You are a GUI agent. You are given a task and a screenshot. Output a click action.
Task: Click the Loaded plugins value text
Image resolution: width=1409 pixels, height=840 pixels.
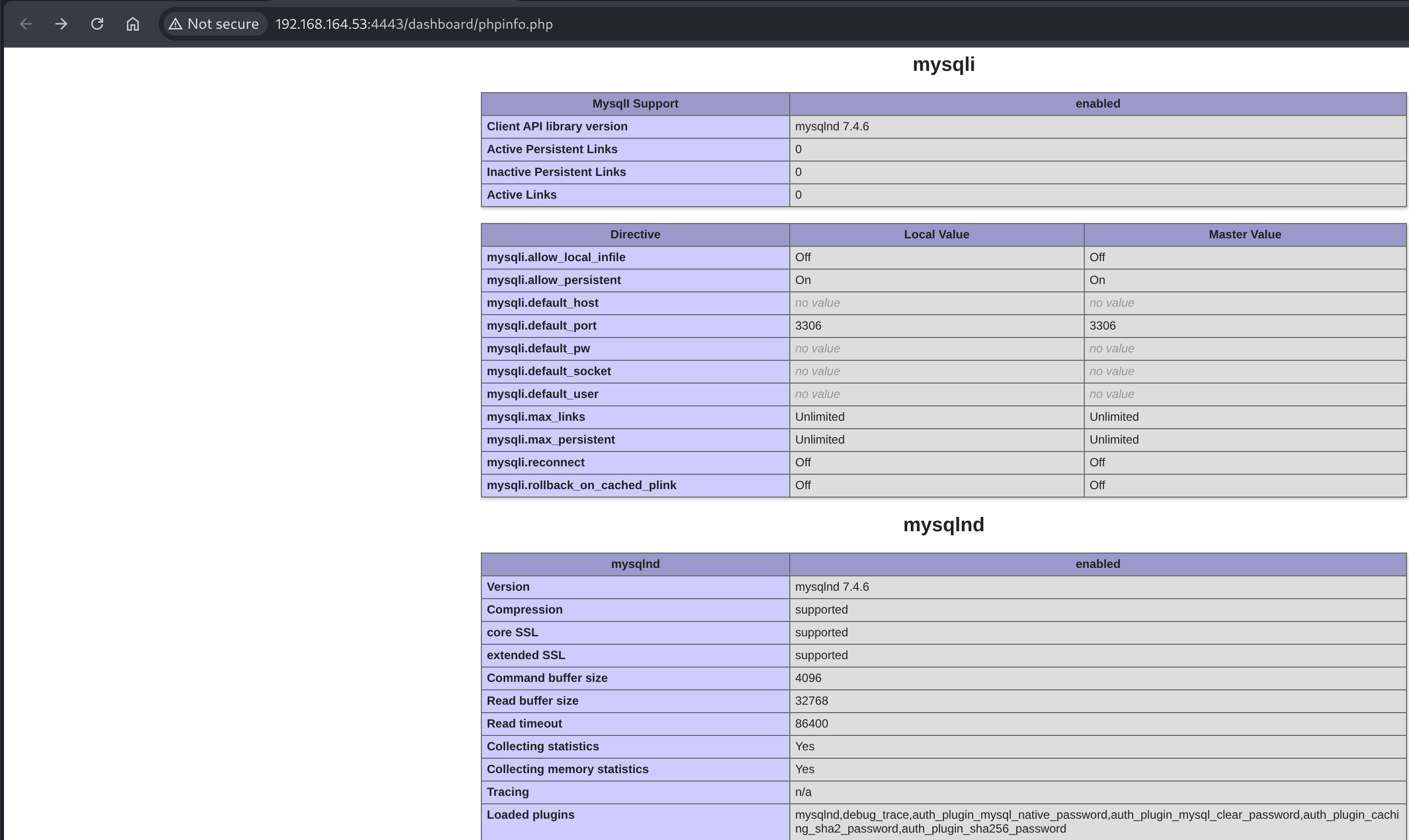(x=1096, y=821)
